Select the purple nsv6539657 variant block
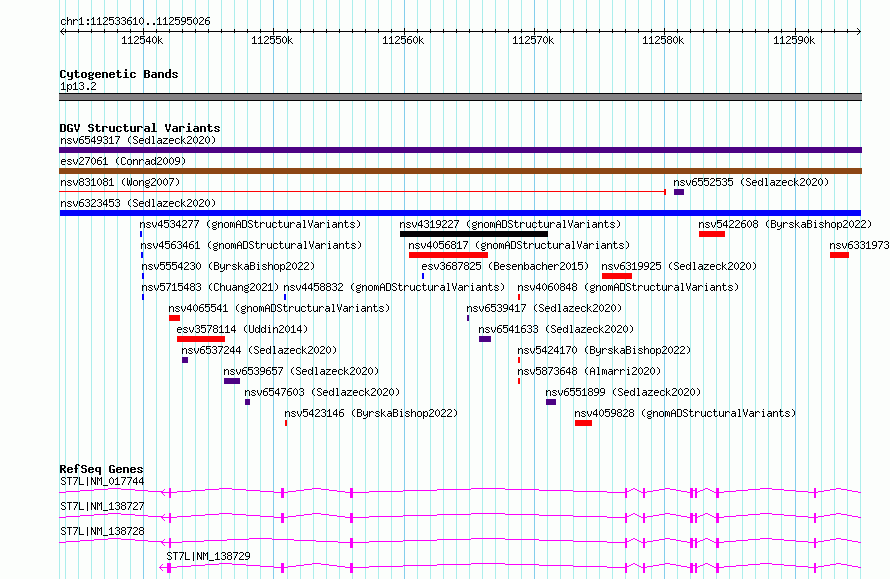Viewport: 890px width, 579px height. (232, 381)
